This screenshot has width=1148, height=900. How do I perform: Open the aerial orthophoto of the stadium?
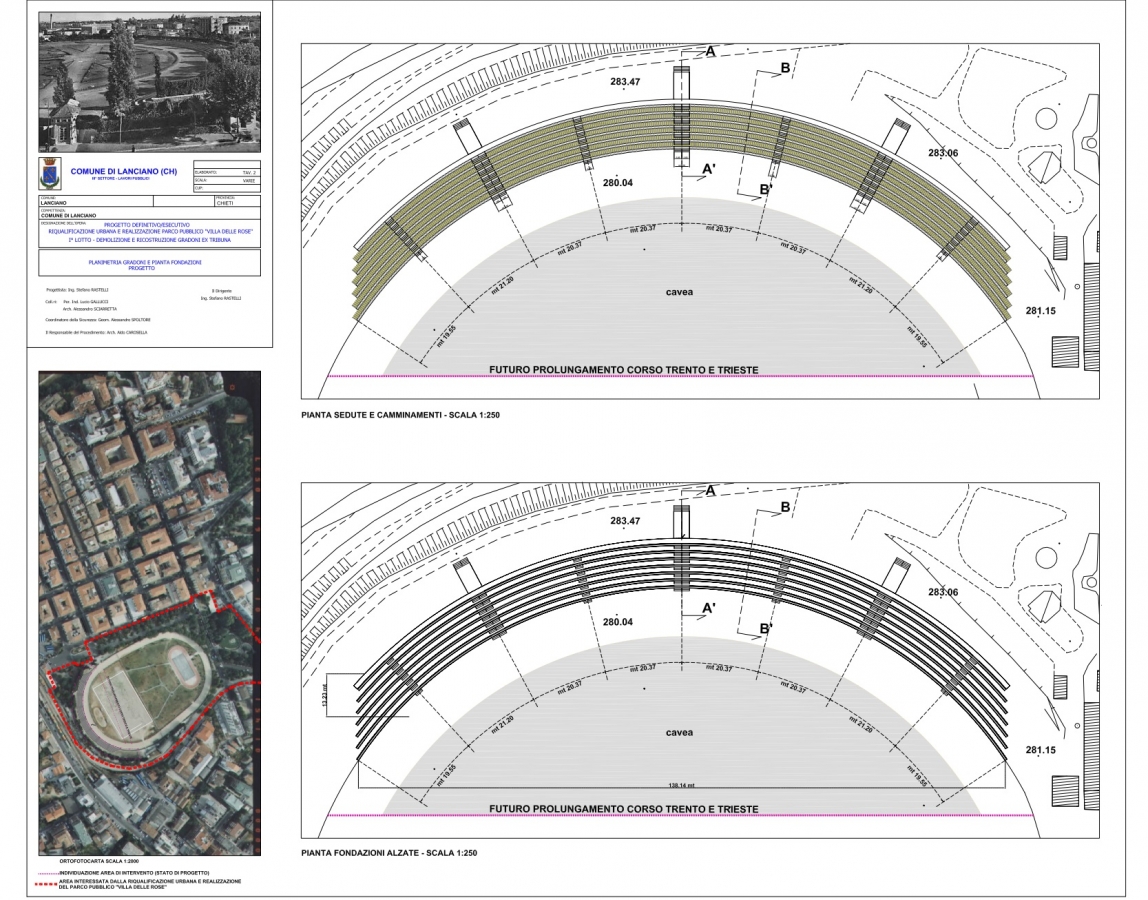149,613
